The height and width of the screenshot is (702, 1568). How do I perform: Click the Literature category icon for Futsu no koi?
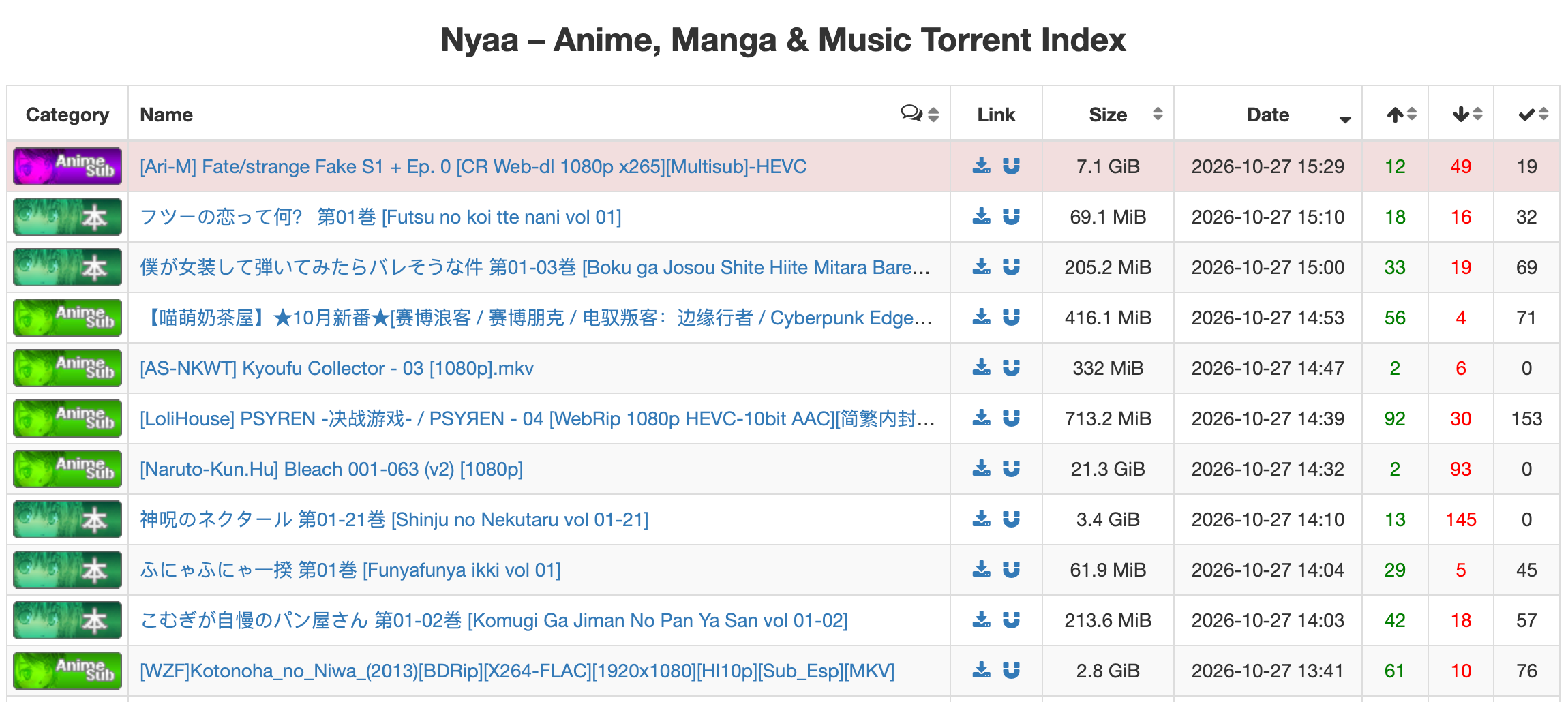click(67, 217)
